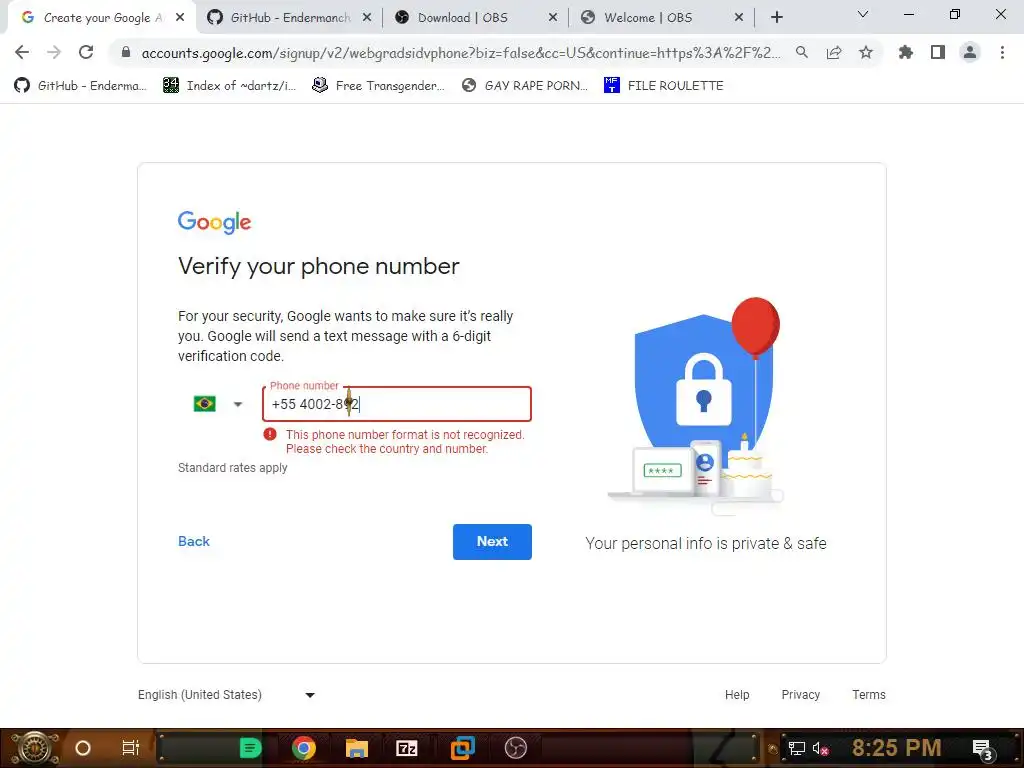Screen dimensions: 1024x768
Task: Open the Chrome profile avatar icon
Action: pos(970,52)
